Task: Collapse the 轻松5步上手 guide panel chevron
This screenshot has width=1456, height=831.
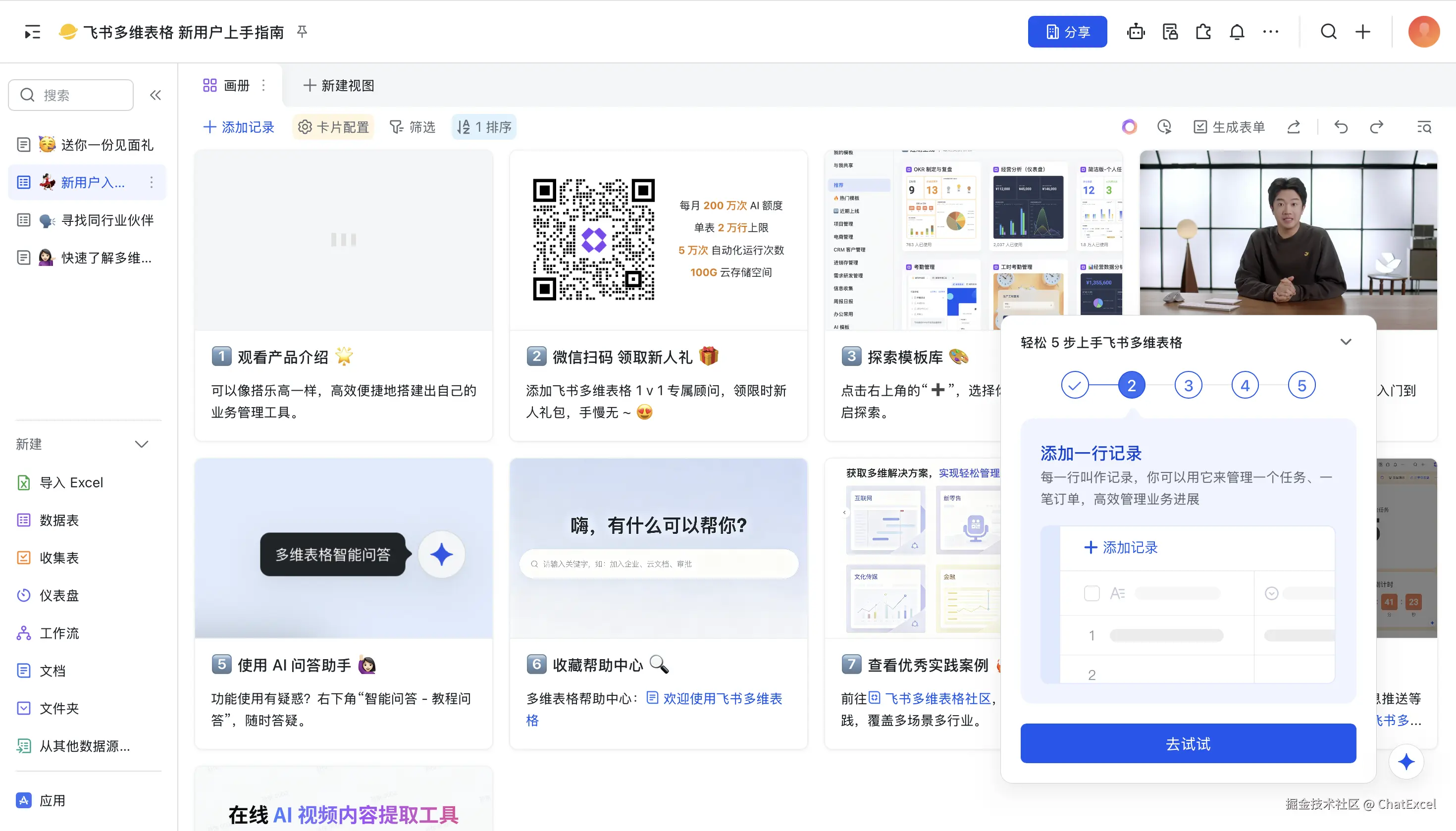Action: (x=1345, y=342)
